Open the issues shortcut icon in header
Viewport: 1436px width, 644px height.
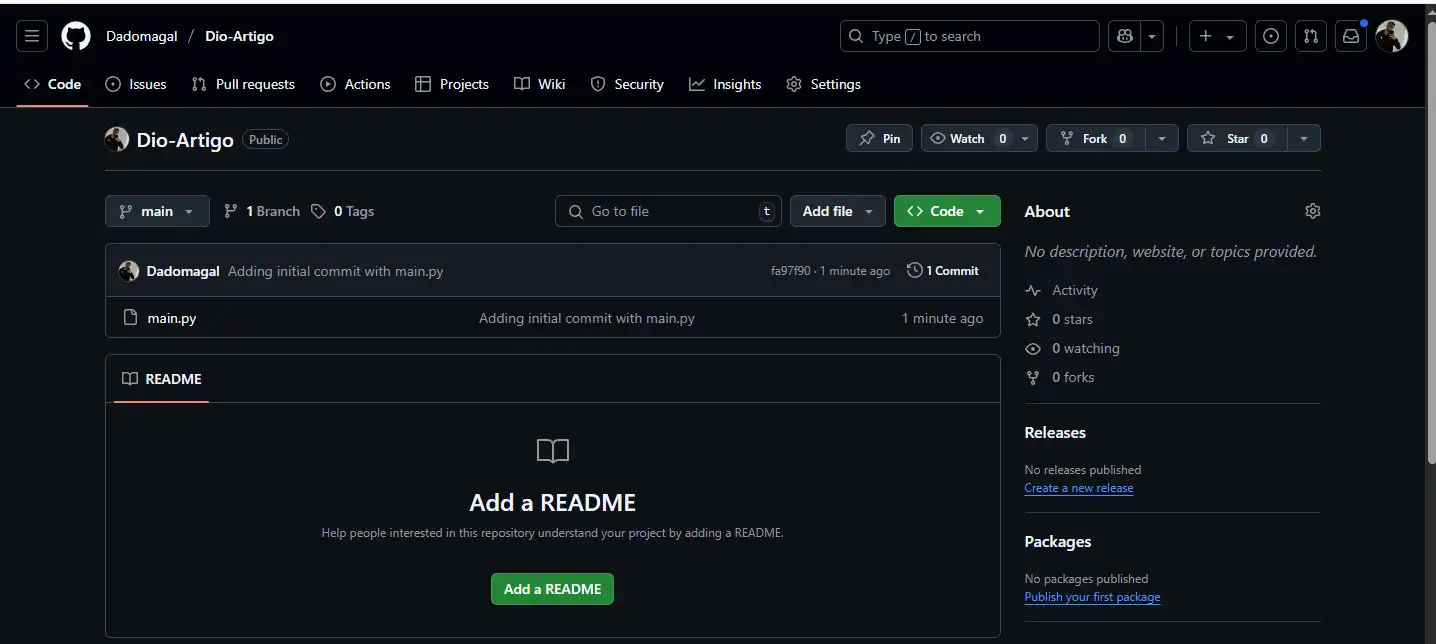click(1271, 36)
